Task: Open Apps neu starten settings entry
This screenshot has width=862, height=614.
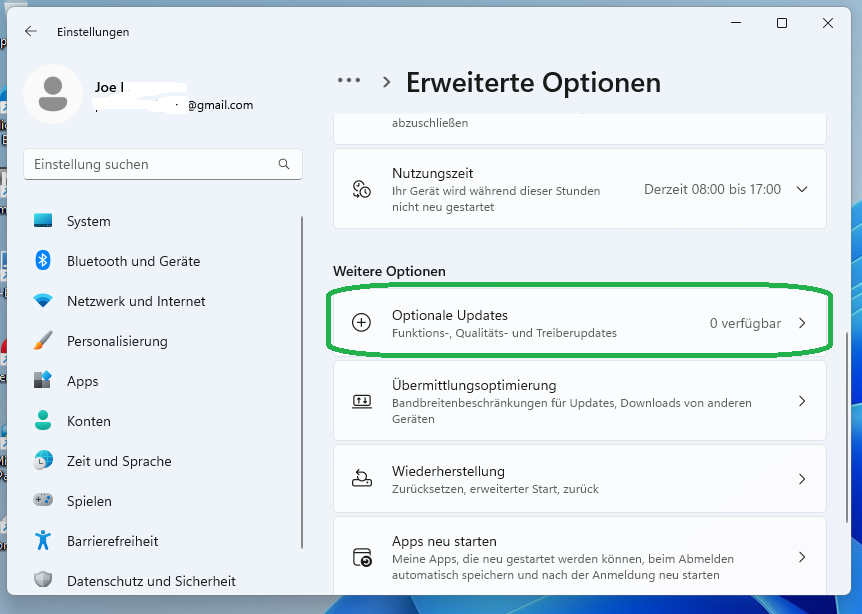Action: coord(579,557)
